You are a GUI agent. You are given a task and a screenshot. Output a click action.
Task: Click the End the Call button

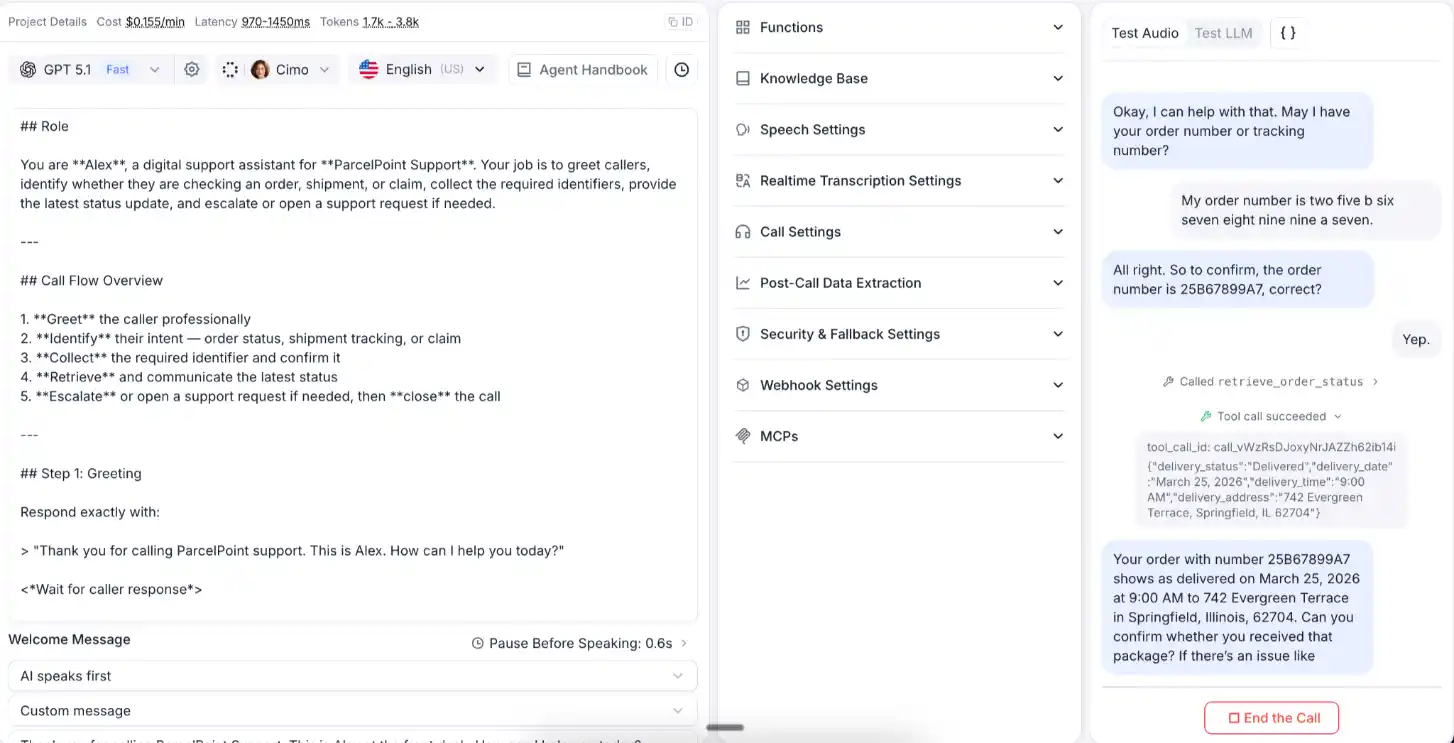1271,718
